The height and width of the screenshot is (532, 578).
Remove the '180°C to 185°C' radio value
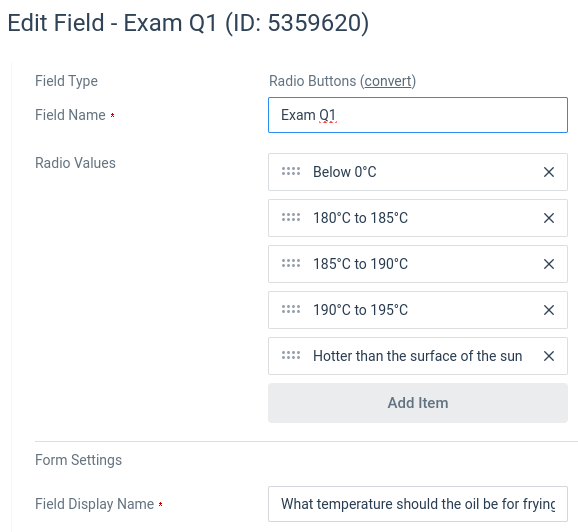pyautogui.click(x=549, y=218)
